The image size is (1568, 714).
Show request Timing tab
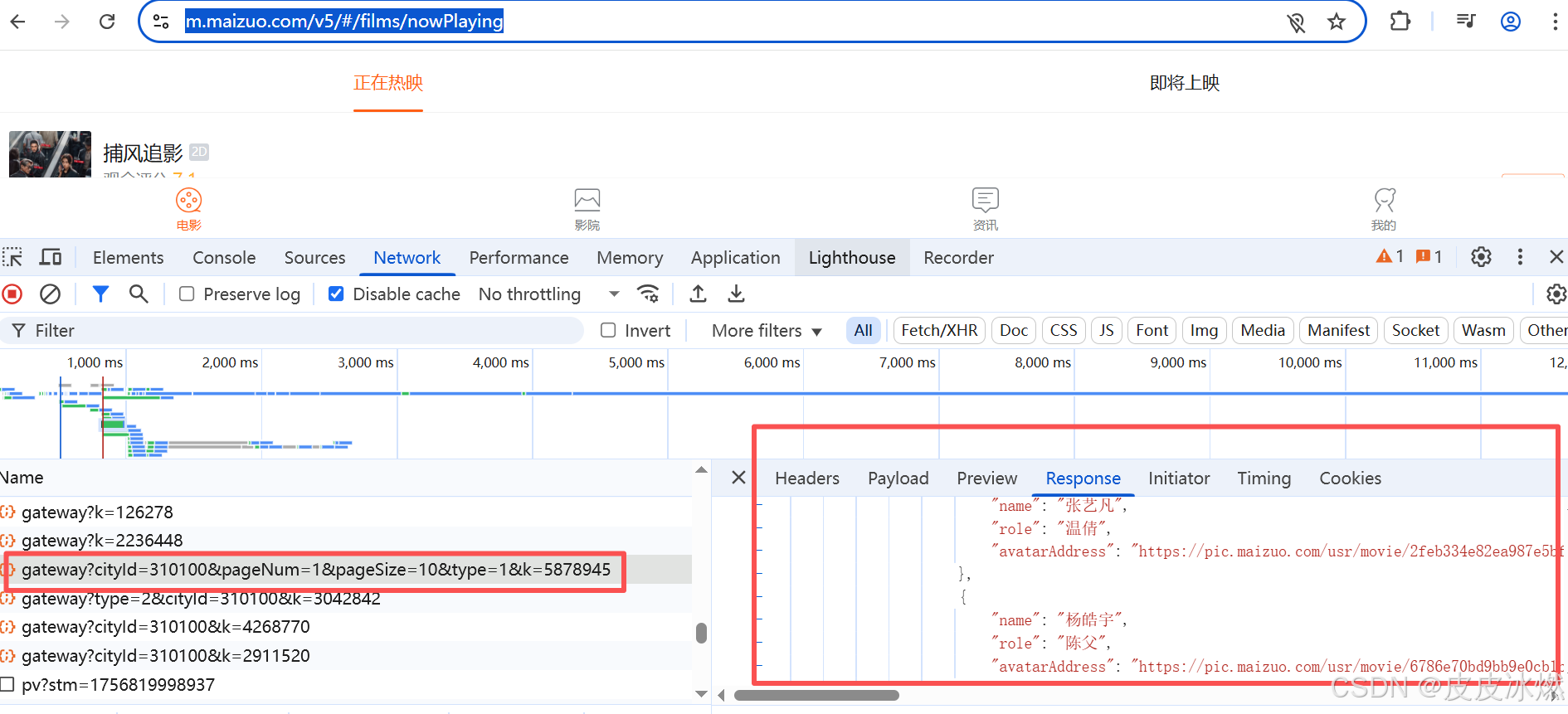point(1264,478)
